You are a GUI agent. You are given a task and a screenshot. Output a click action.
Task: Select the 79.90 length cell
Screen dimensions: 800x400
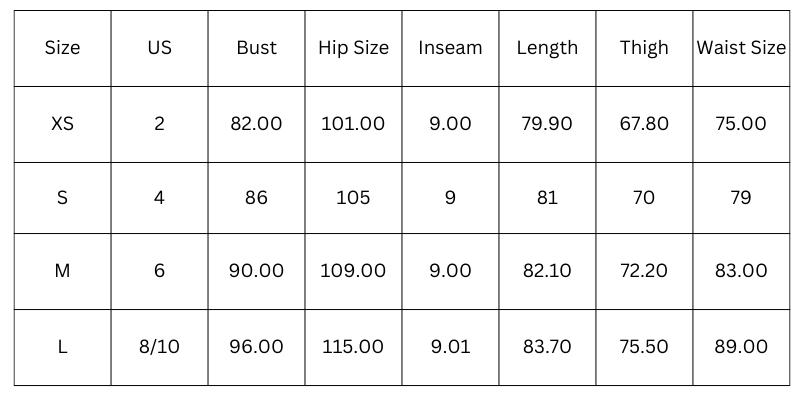click(x=547, y=124)
